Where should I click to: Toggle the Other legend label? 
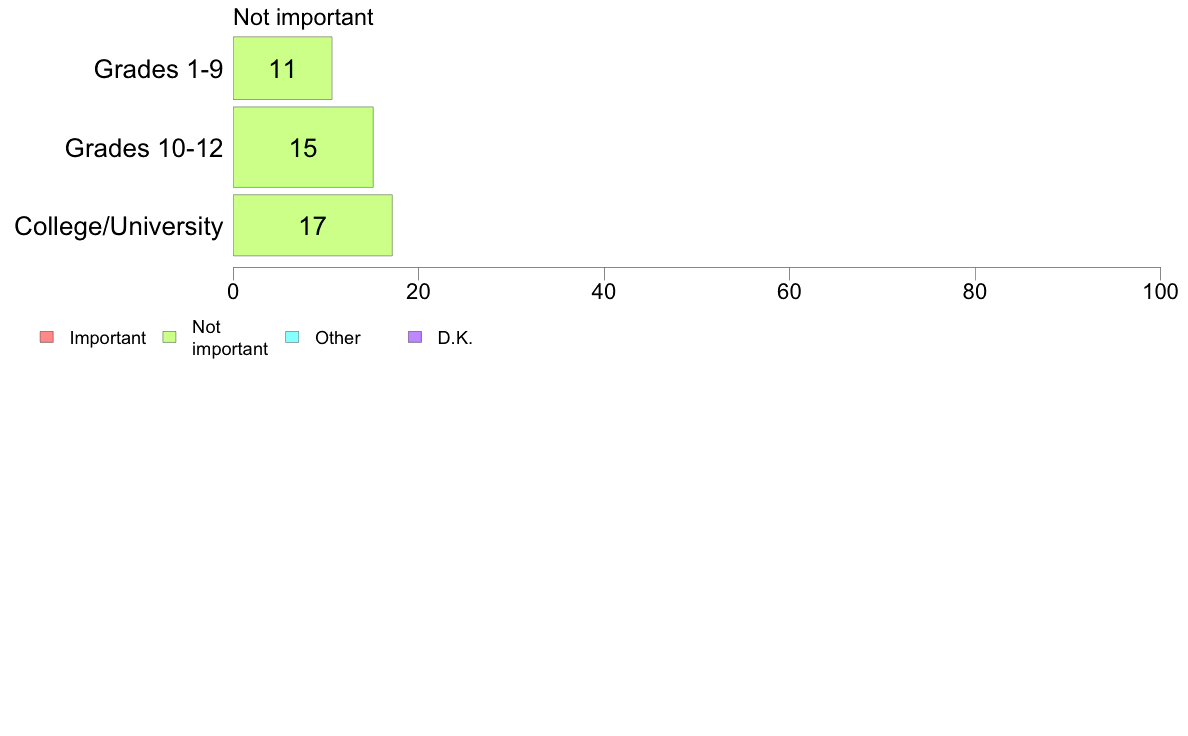tap(337, 338)
